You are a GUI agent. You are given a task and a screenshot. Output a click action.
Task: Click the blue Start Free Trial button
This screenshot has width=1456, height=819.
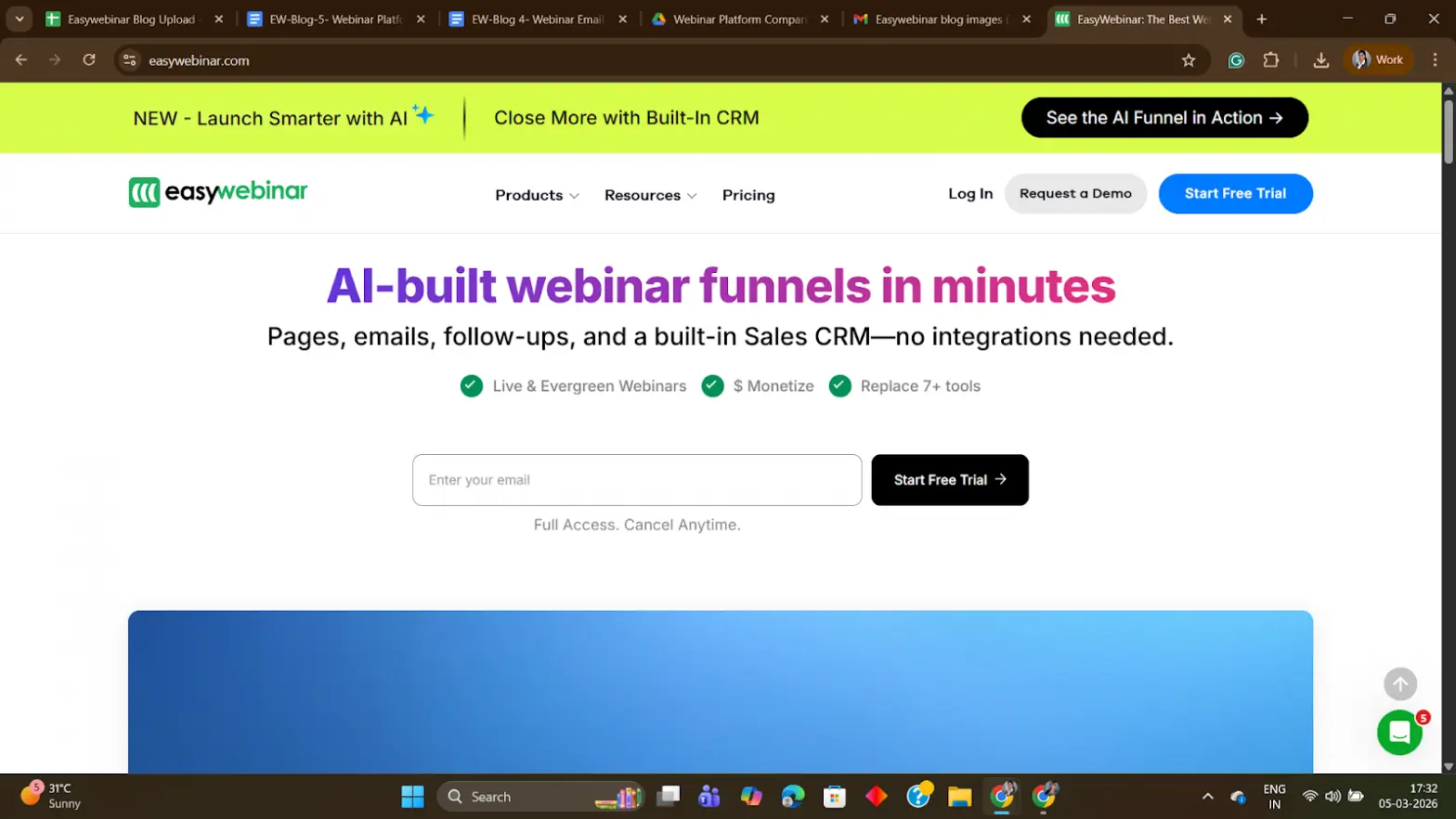point(1235,193)
